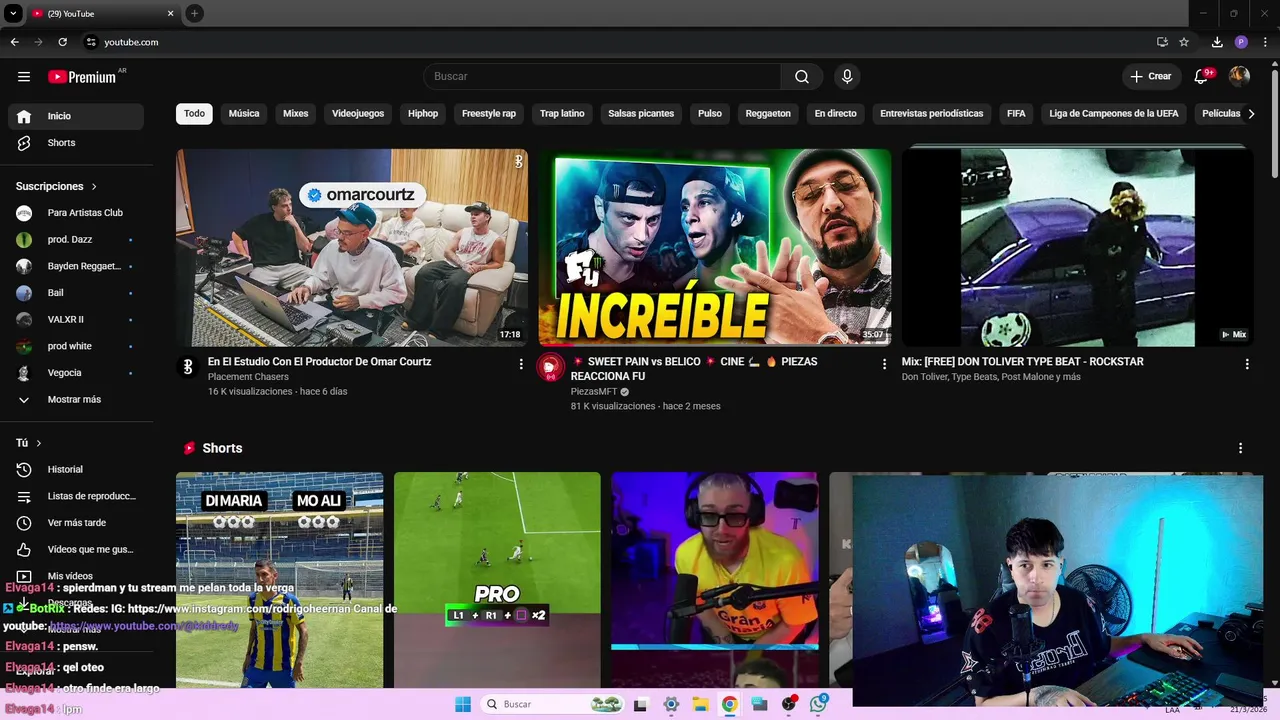Open video title En El Estudio Con El Productor
The height and width of the screenshot is (720, 1280).
(319, 362)
